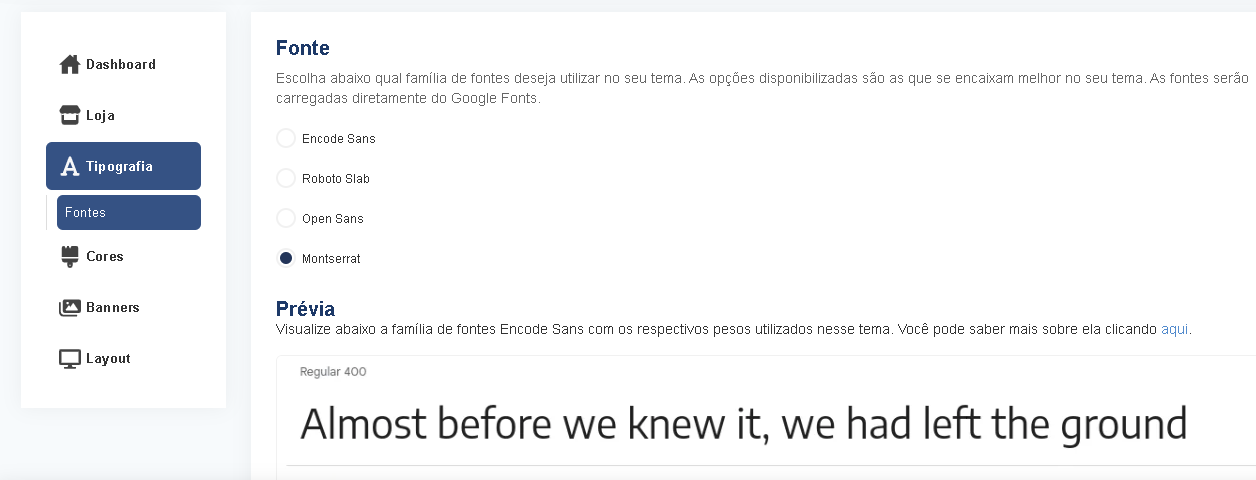Switch to the Layout text label
Image resolution: width=1256 pixels, height=480 pixels.
coord(108,359)
